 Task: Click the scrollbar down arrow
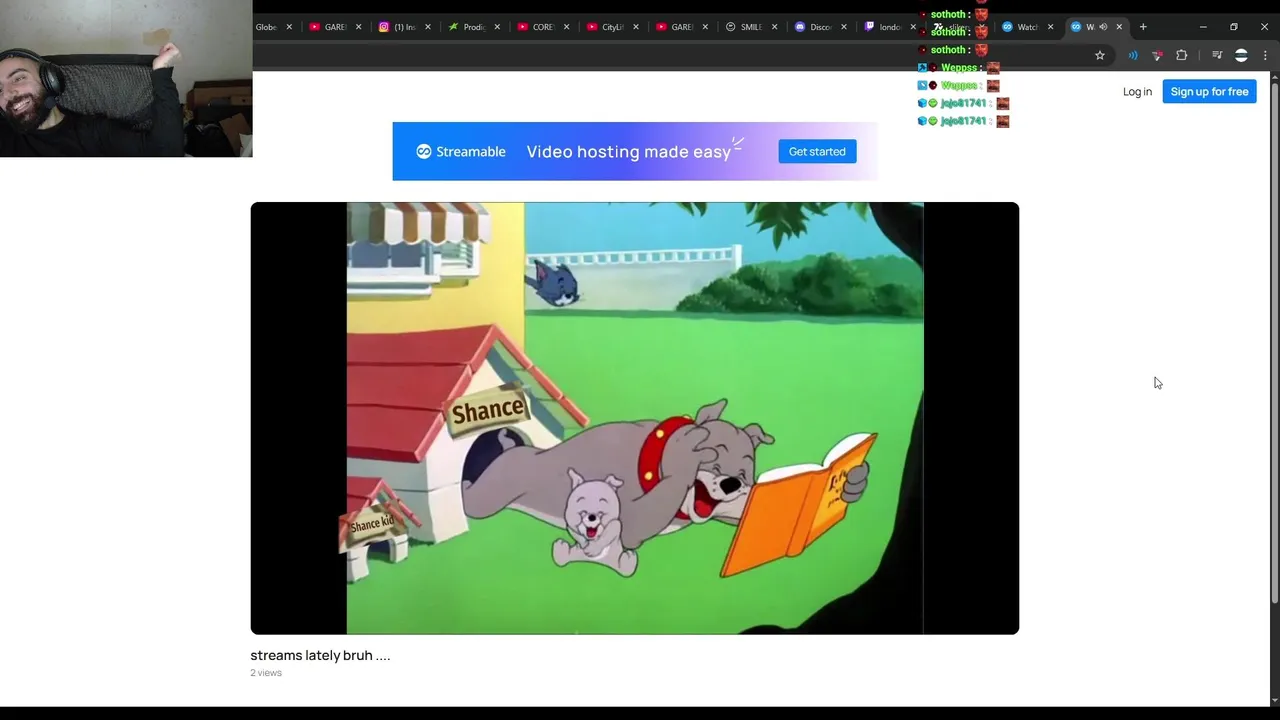tap(1274, 701)
